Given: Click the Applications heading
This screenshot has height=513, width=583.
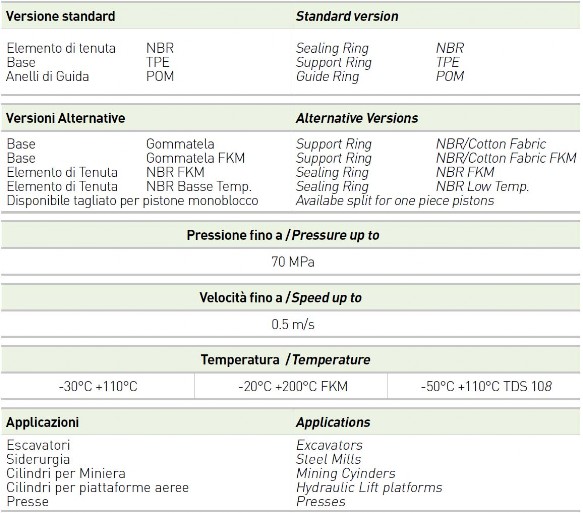Looking at the screenshot, I should [x=333, y=422].
